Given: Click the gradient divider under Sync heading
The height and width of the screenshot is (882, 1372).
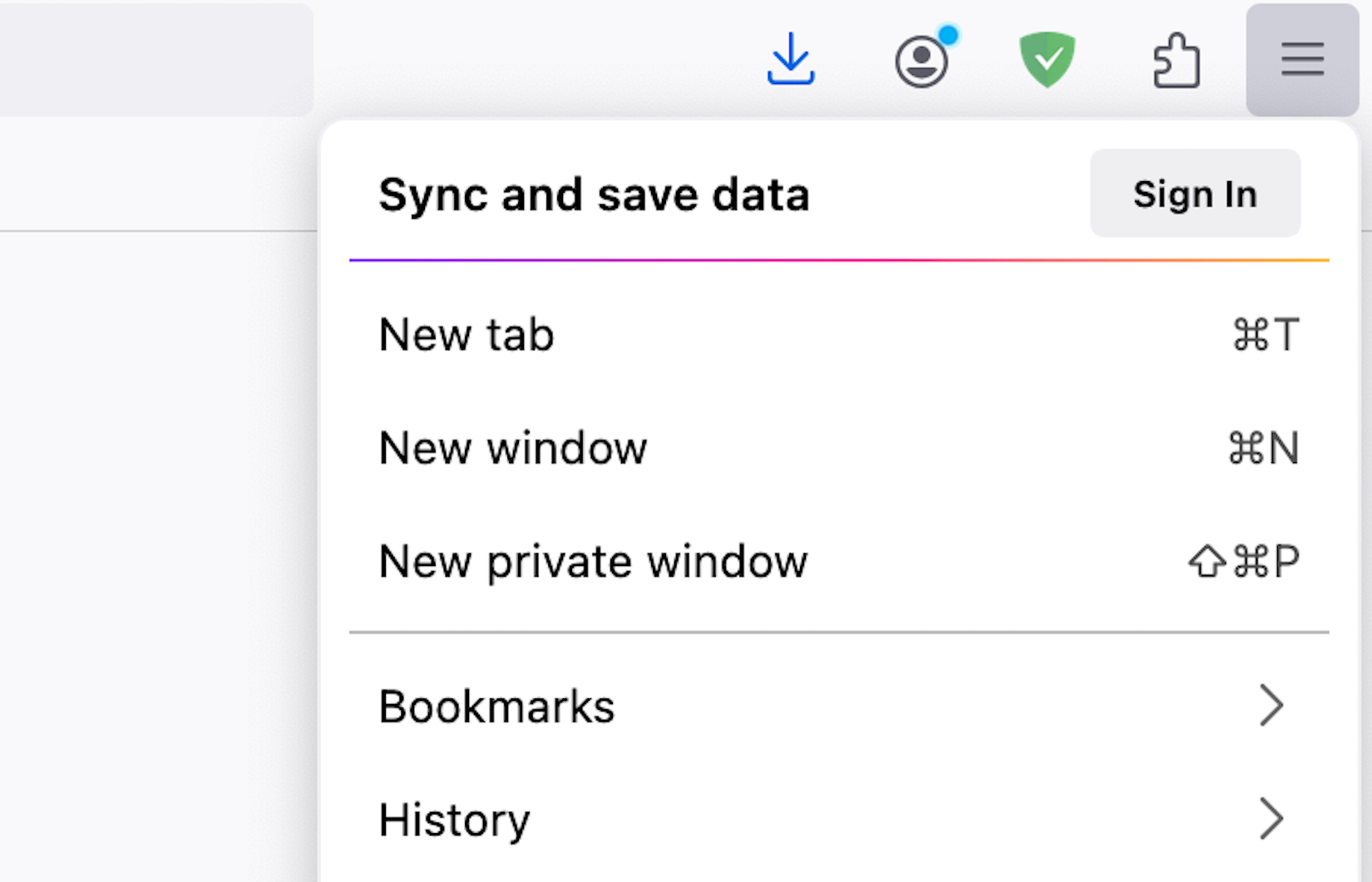Looking at the screenshot, I should pyautogui.click(x=839, y=261).
